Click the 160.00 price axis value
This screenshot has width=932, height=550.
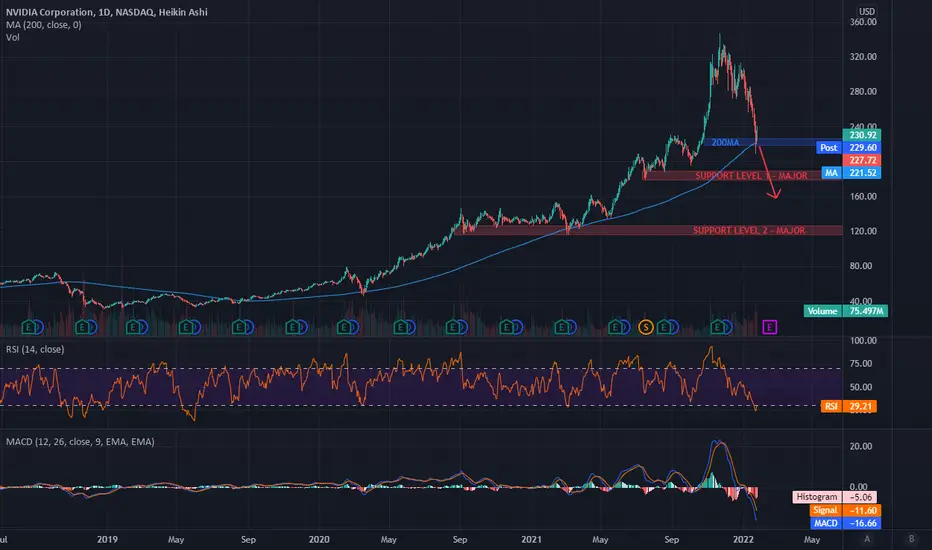(x=863, y=196)
